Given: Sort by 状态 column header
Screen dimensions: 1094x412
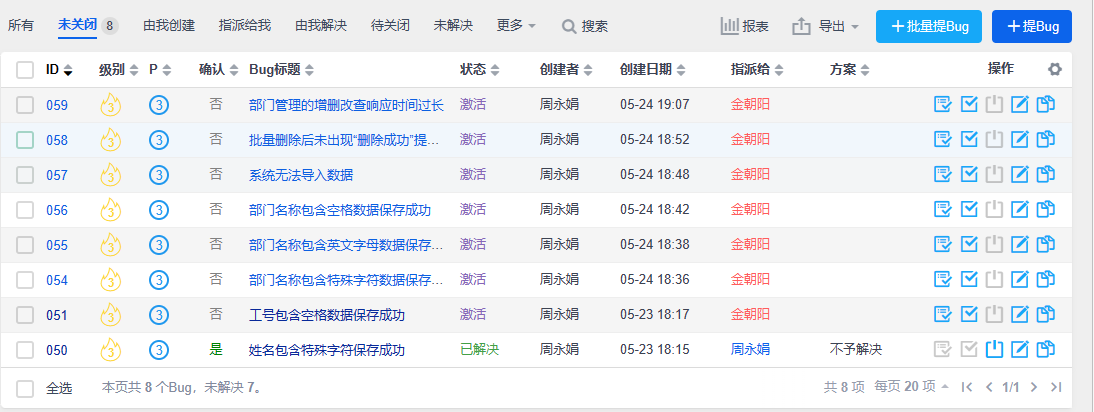Looking at the screenshot, I should 480,70.
